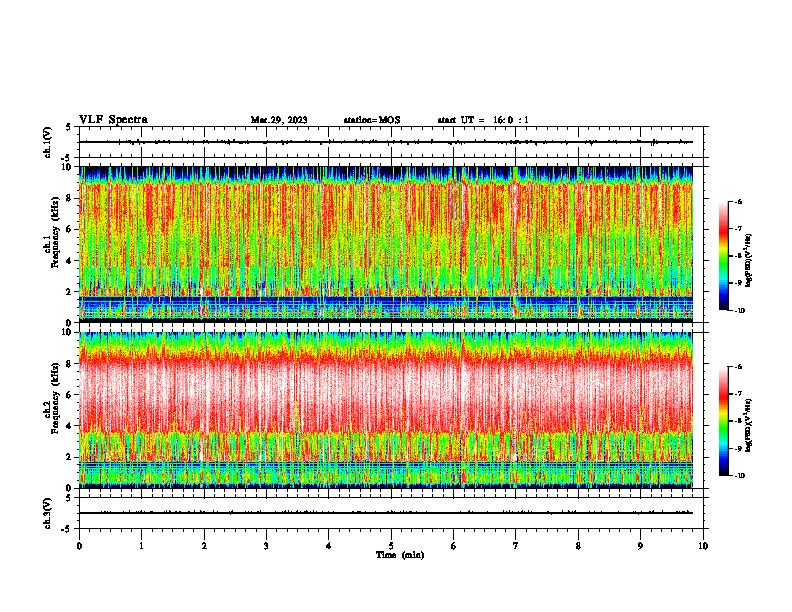
Task: Click the "-10" label on ch.2 color bar
Action: point(739,476)
